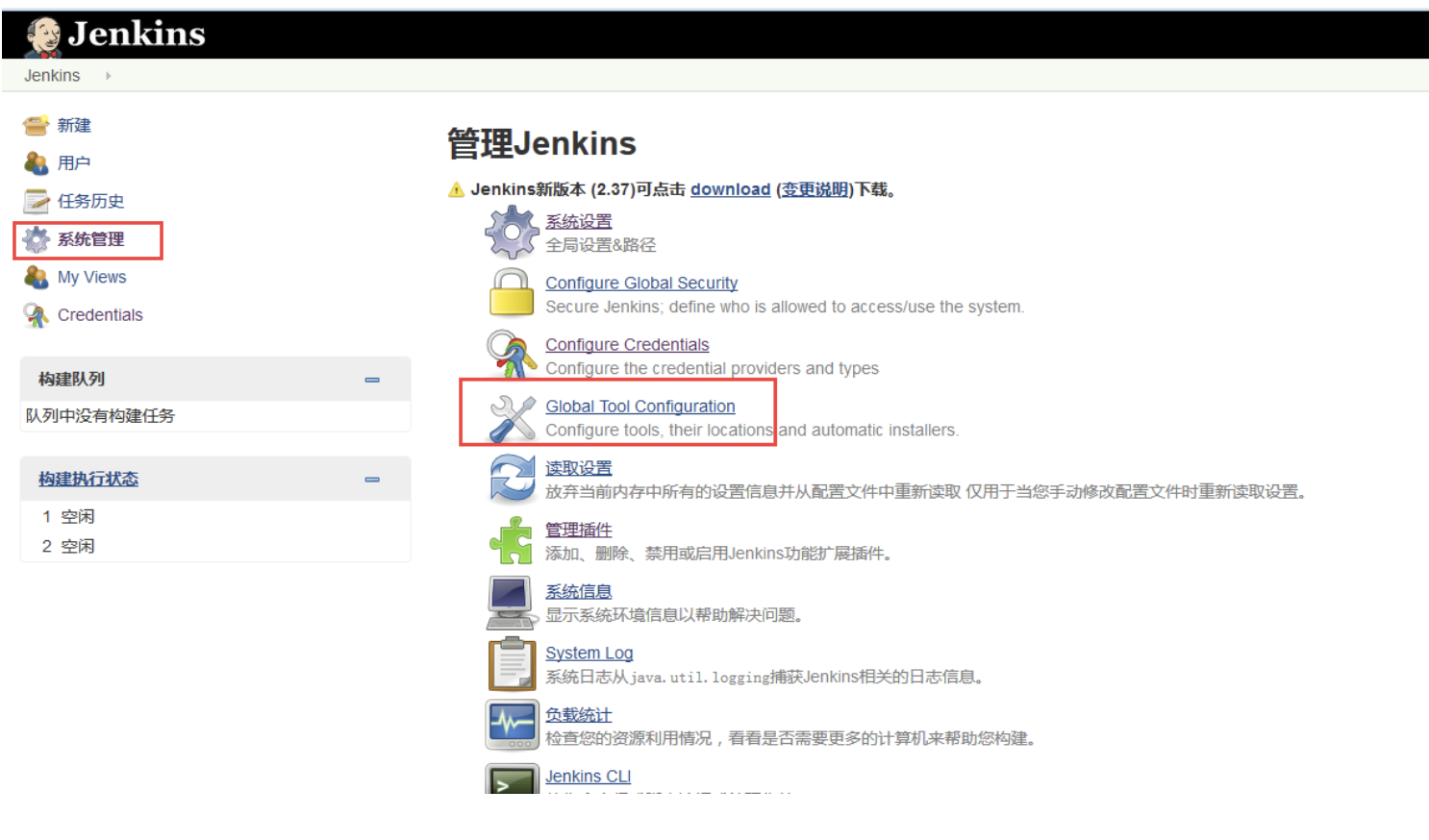Click the blue refresh arrows icon for 读取设置
1429x840 pixels.
pos(512,479)
